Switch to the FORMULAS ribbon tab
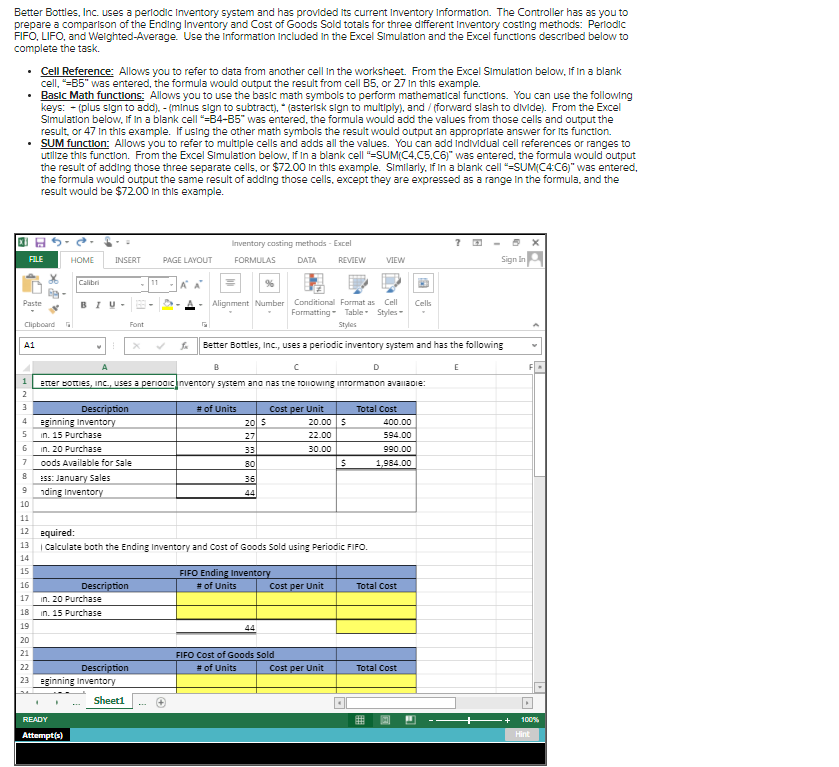 tap(255, 260)
